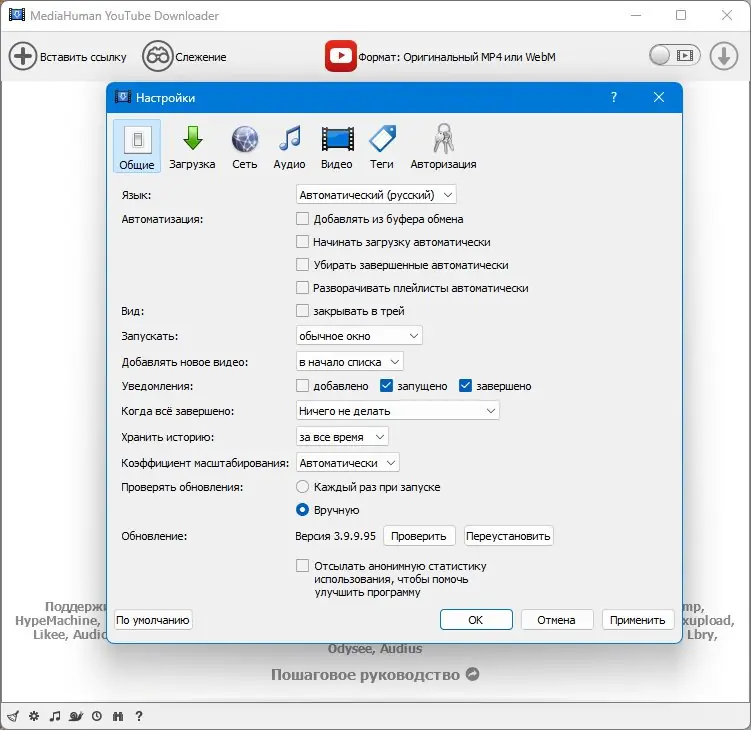Click the question mark icon in status bar

[139, 716]
